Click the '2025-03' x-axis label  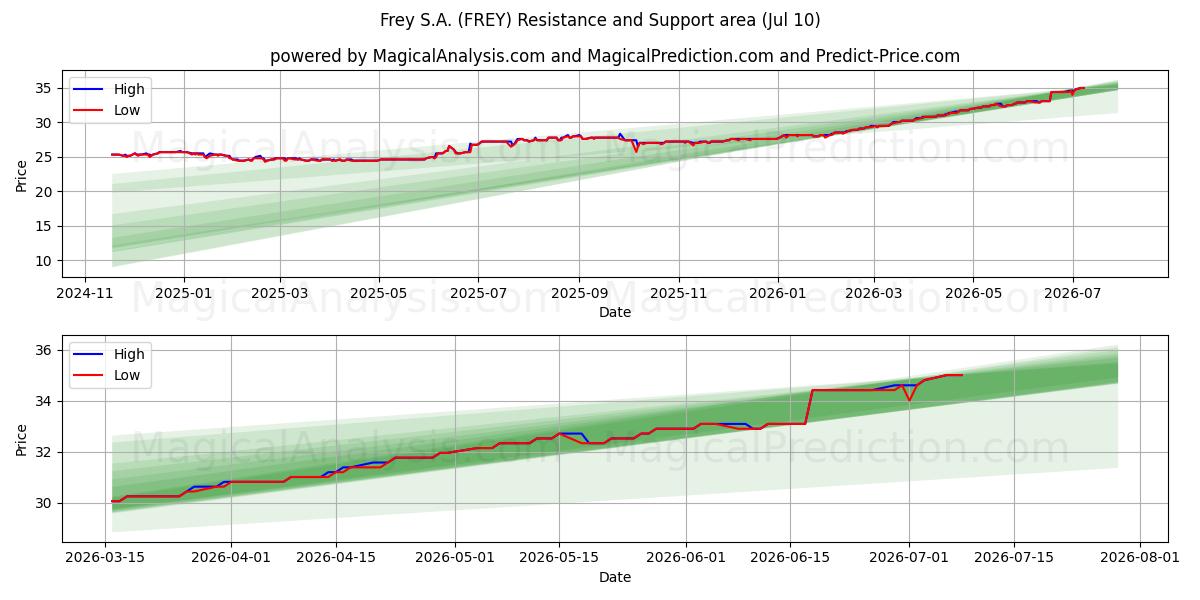pyautogui.click(x=279, y=295)
